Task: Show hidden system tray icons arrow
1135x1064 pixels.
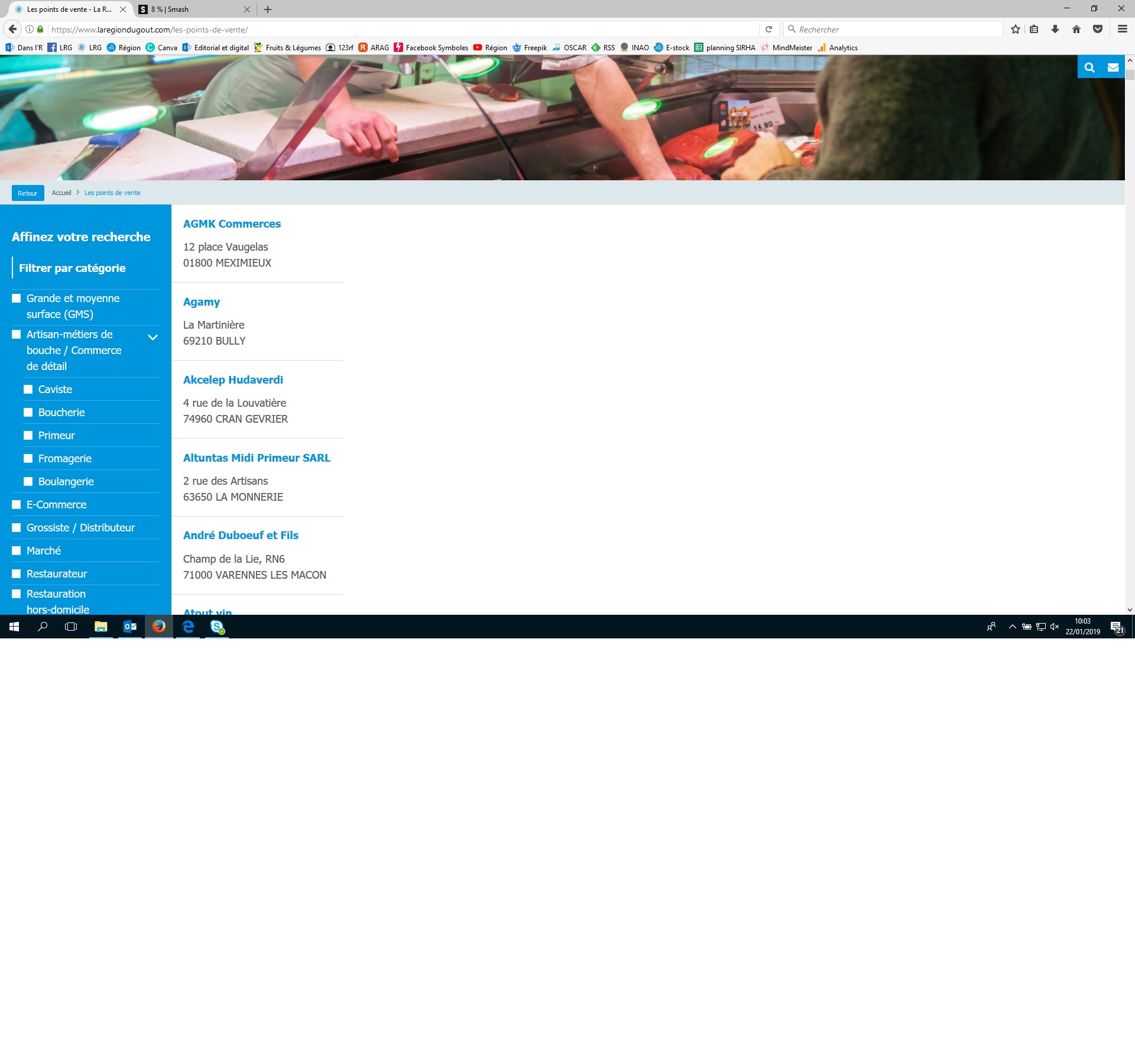Action: click(x=1013, y=627)
